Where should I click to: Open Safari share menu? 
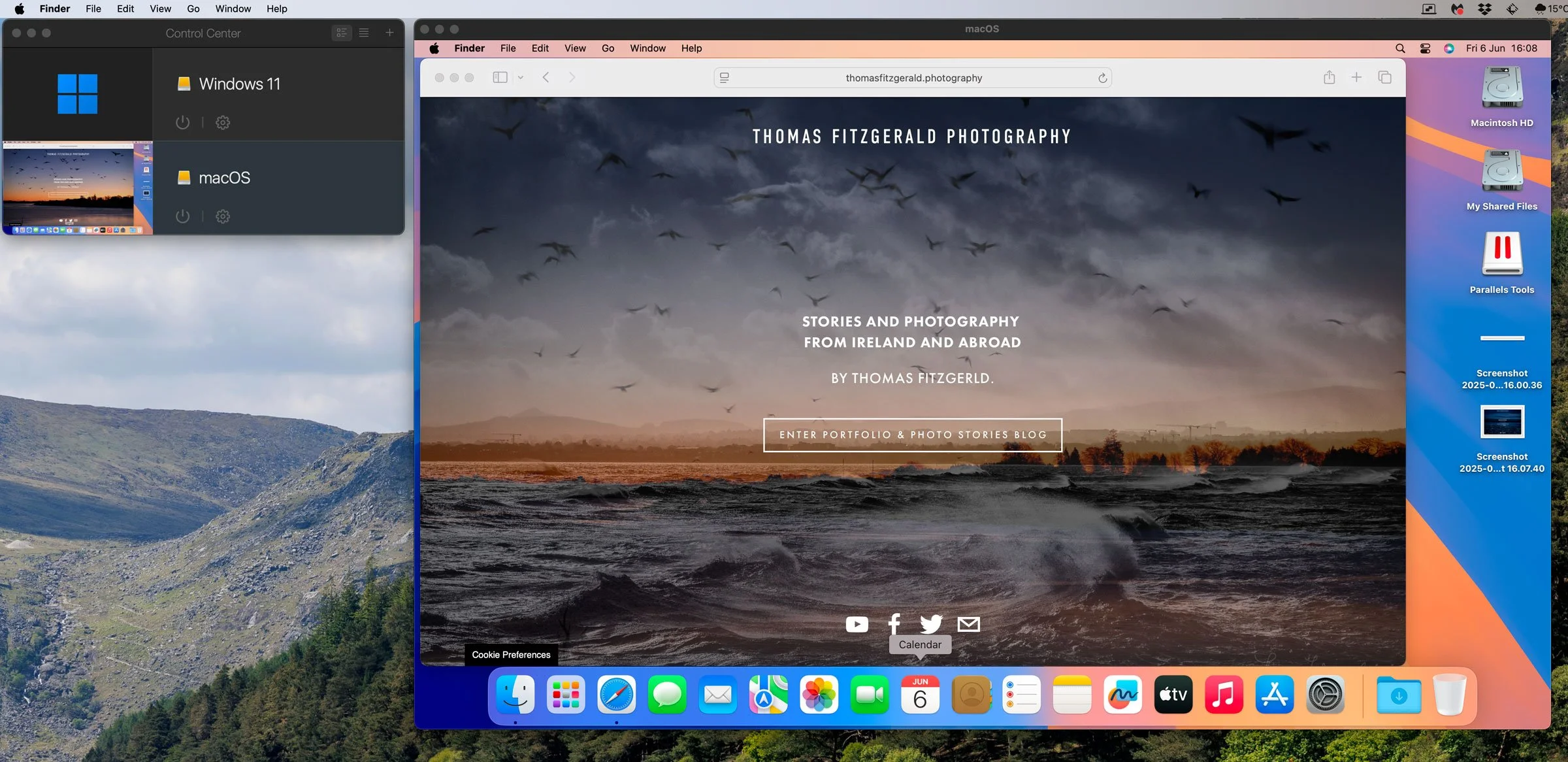point(1329,77)
